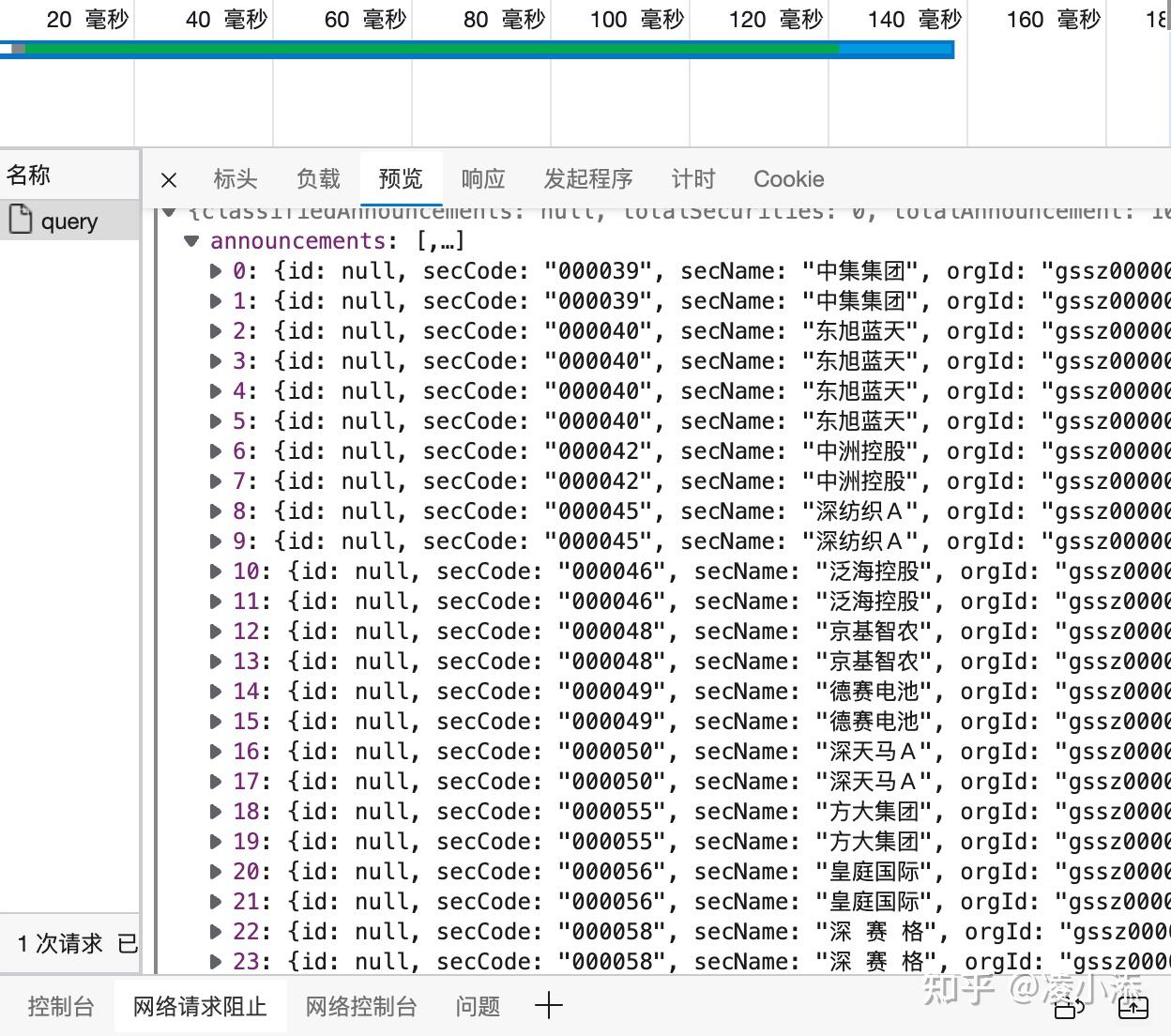Click the 1 次请求 status text

click(59, 943)
